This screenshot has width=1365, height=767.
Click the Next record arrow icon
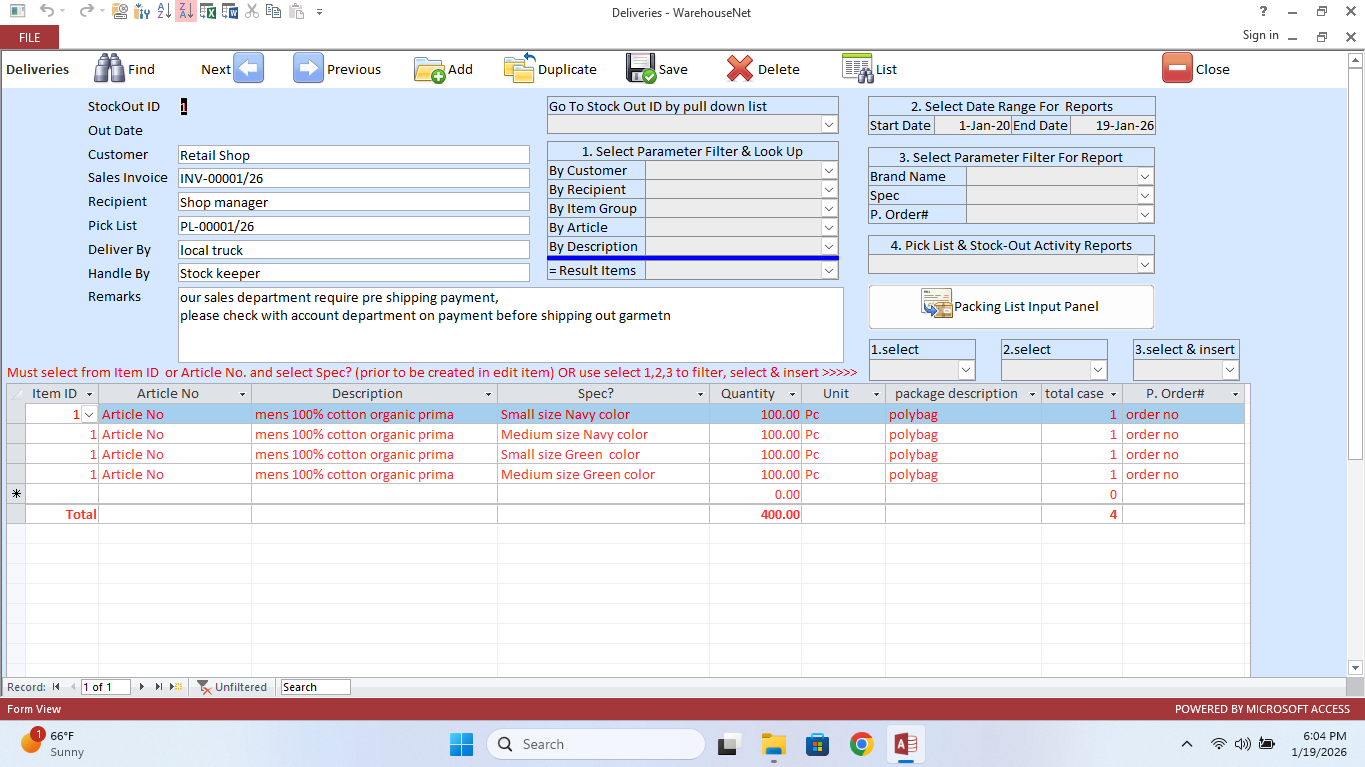[248, 68]
